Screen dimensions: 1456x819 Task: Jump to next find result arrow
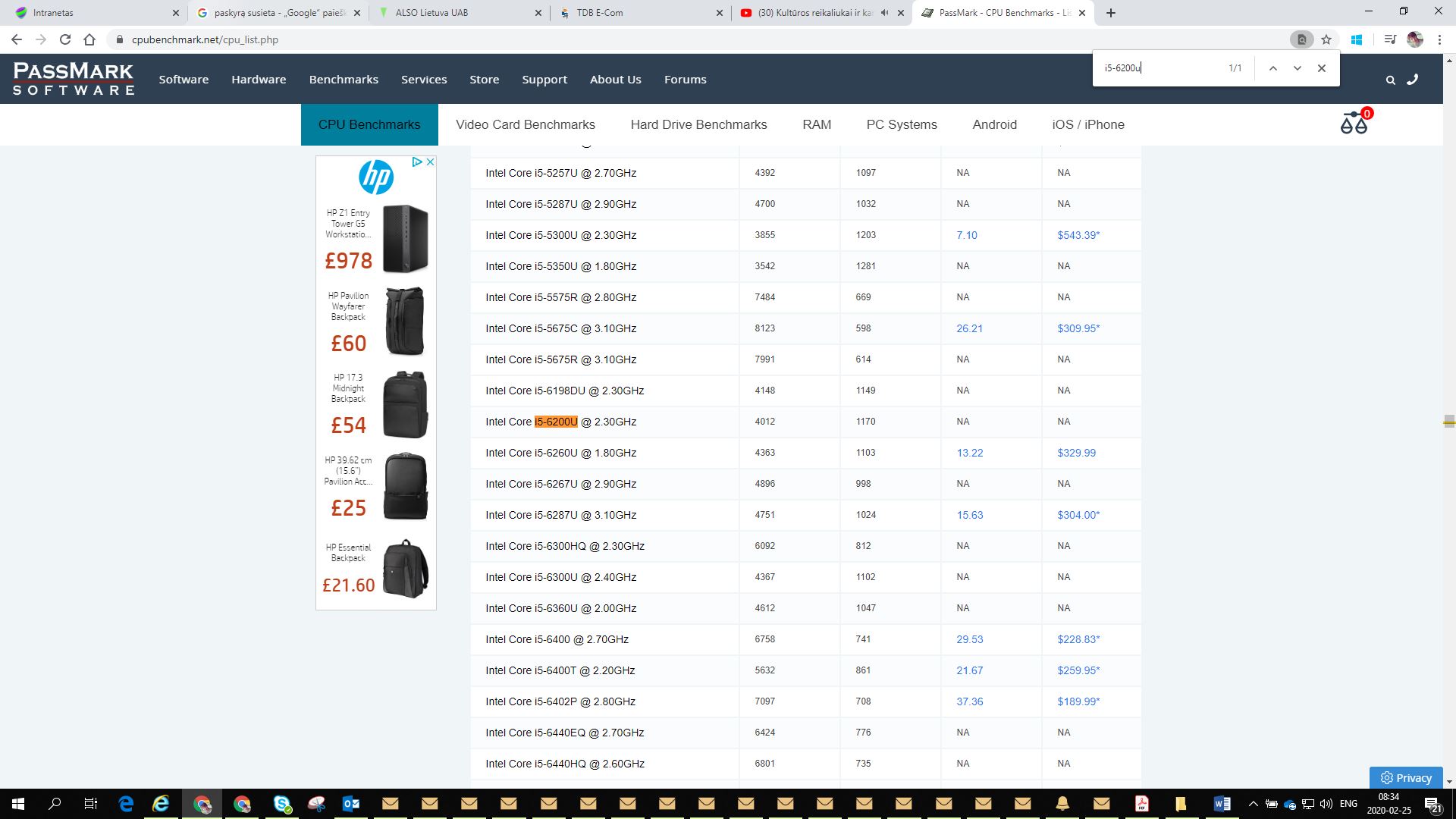1298,68
